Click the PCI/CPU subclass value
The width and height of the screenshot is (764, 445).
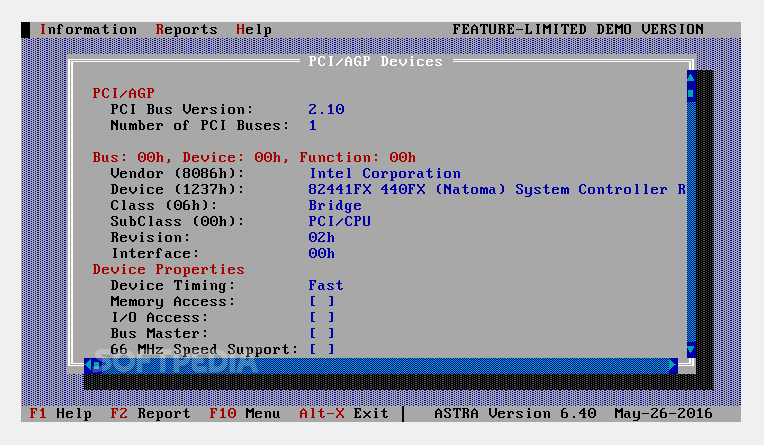[339, 221]
